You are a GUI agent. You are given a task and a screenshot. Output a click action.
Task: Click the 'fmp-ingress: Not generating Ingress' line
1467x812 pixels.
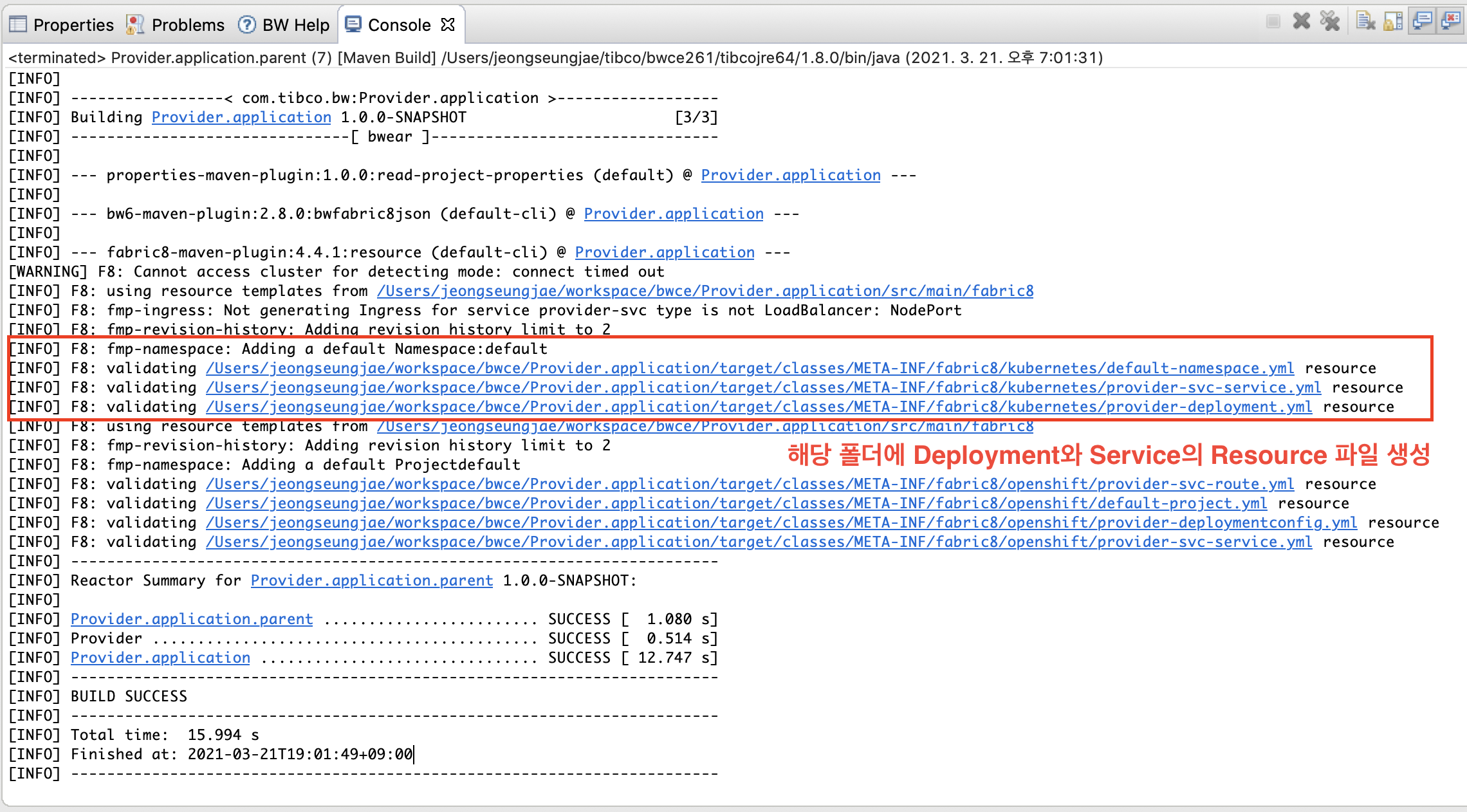pyautogui.click(x=485, y=310)
